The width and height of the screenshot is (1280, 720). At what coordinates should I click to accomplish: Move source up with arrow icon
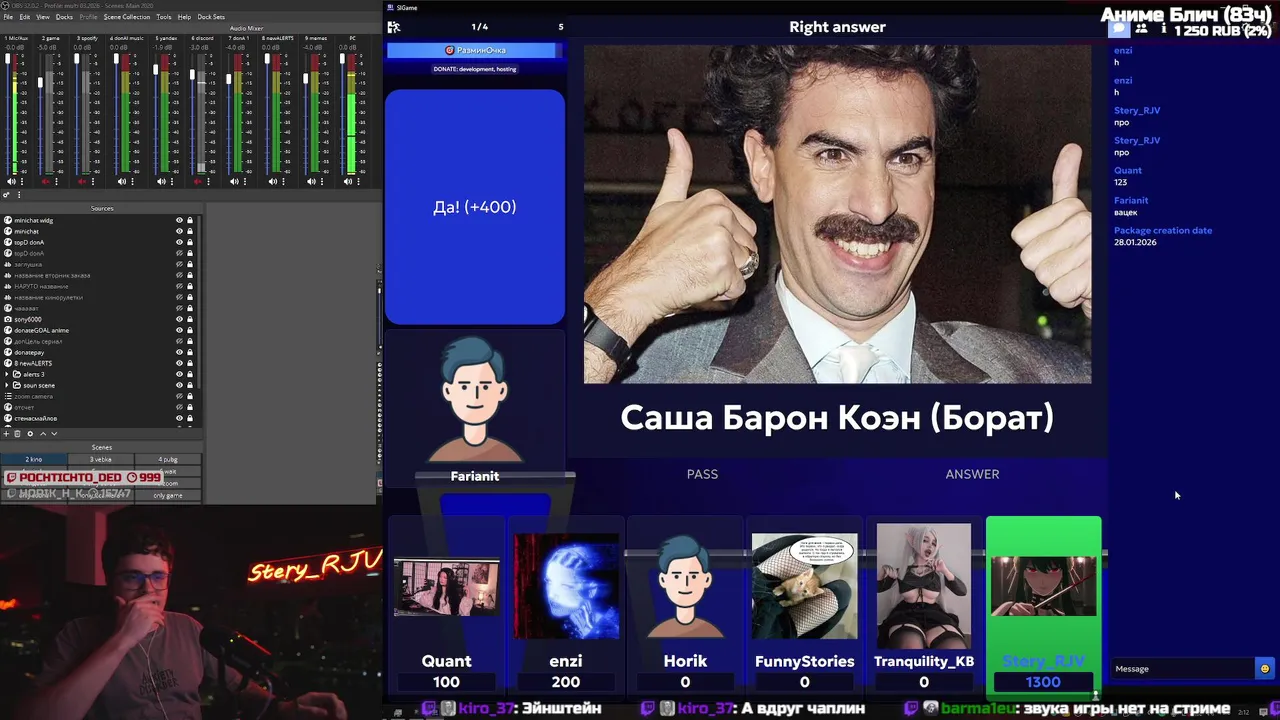(x=42, y=434)
